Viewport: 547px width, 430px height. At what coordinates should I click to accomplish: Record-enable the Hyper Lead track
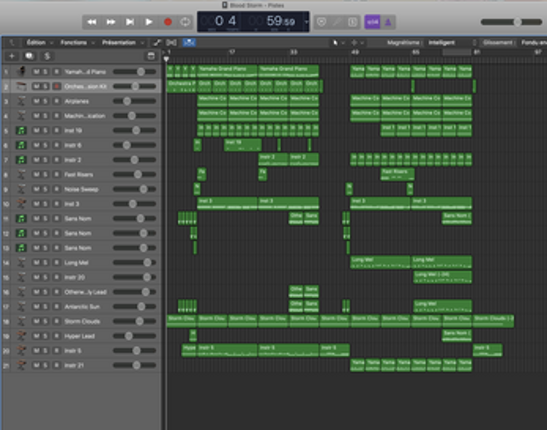[56, 336]
